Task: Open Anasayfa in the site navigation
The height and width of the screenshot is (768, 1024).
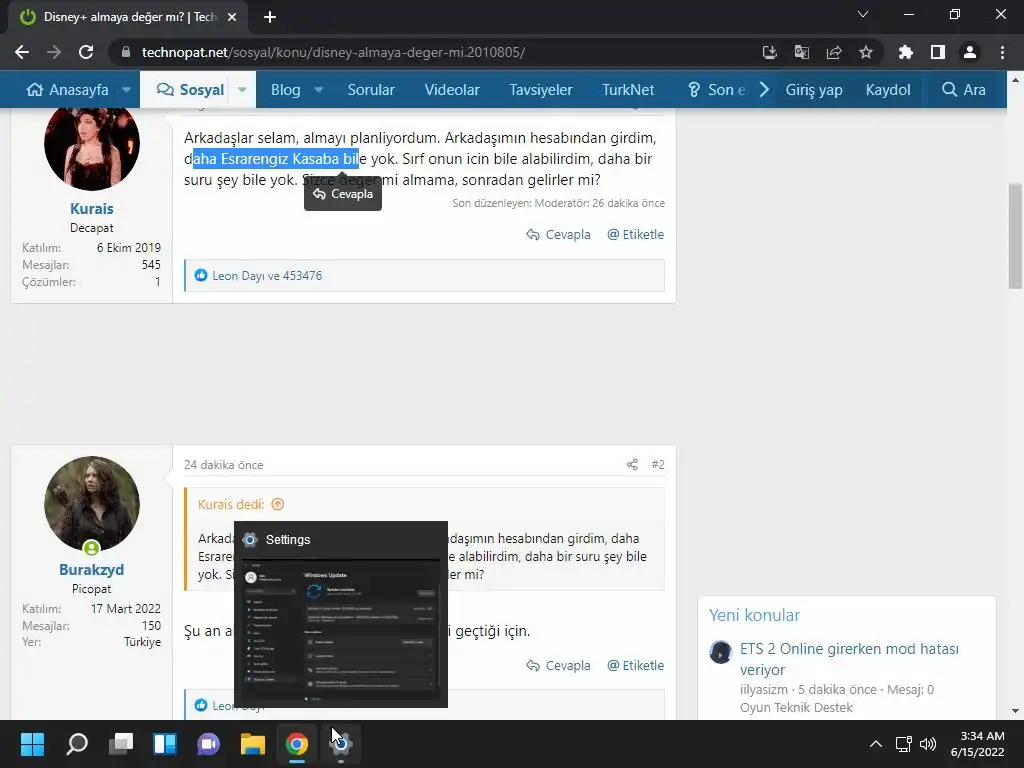Action: (67, 89)
